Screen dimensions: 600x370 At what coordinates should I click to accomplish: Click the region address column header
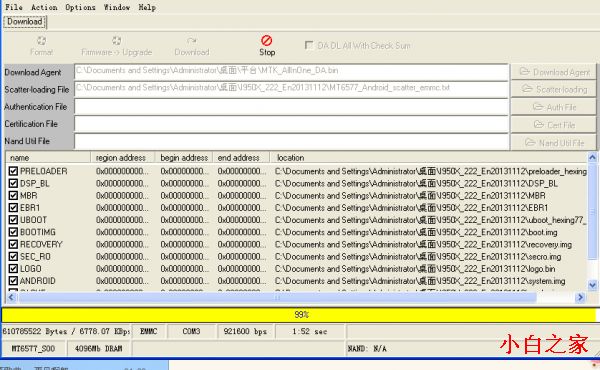tap(123, 158)
